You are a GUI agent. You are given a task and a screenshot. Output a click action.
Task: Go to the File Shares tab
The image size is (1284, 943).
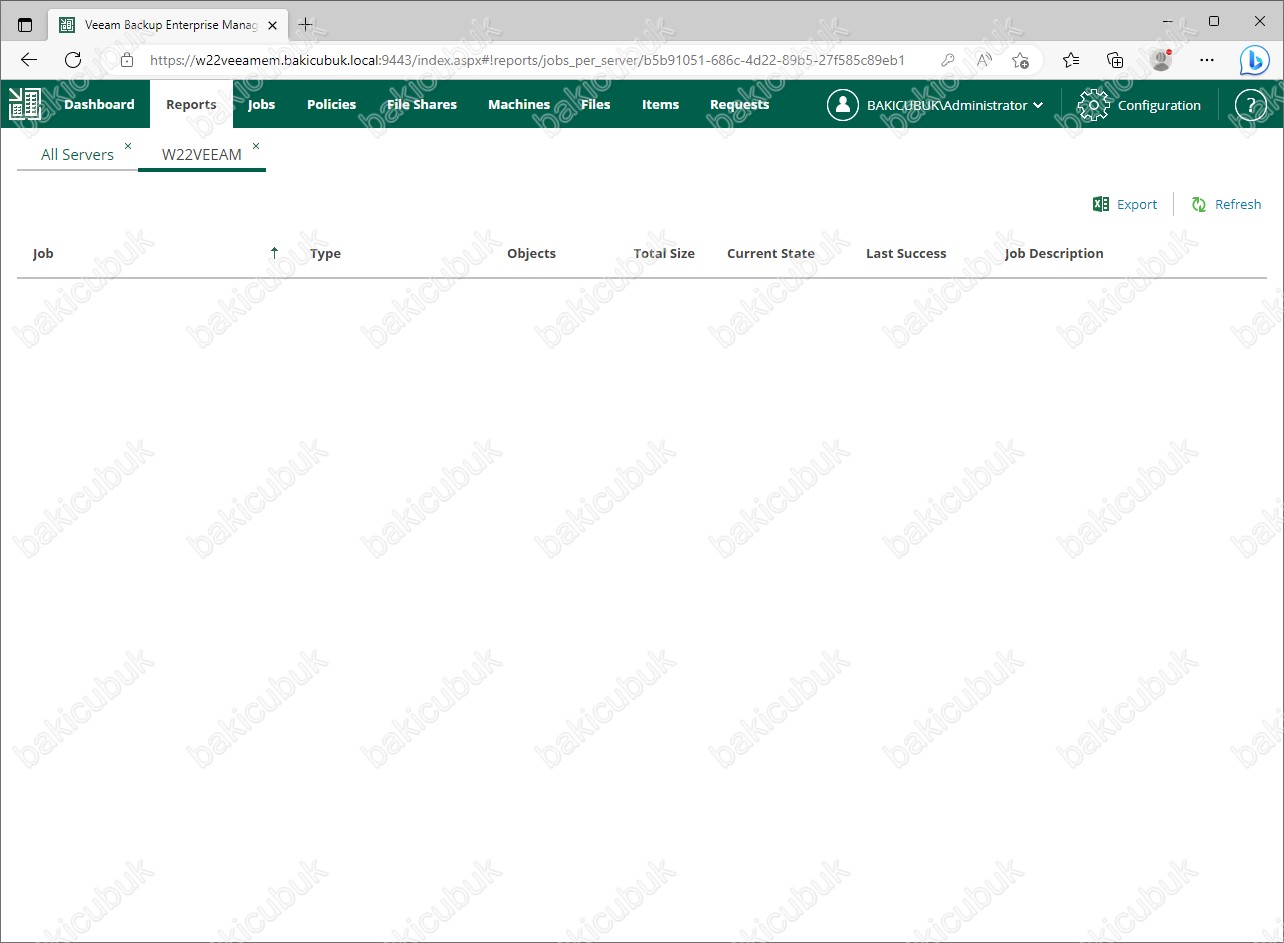[422, 104]
